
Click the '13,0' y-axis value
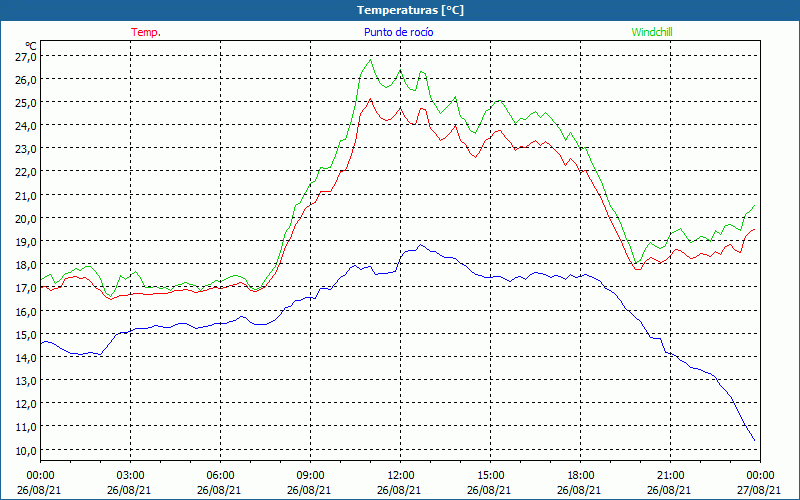point(26,381)
